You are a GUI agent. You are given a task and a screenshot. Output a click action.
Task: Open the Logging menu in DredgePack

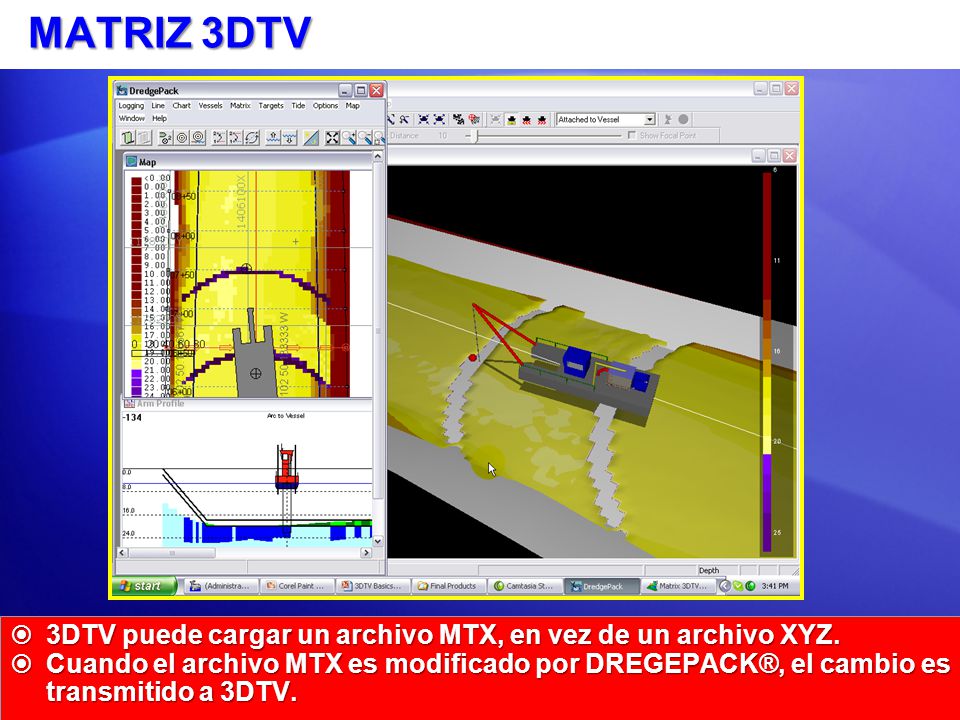(x=131, y=106)
